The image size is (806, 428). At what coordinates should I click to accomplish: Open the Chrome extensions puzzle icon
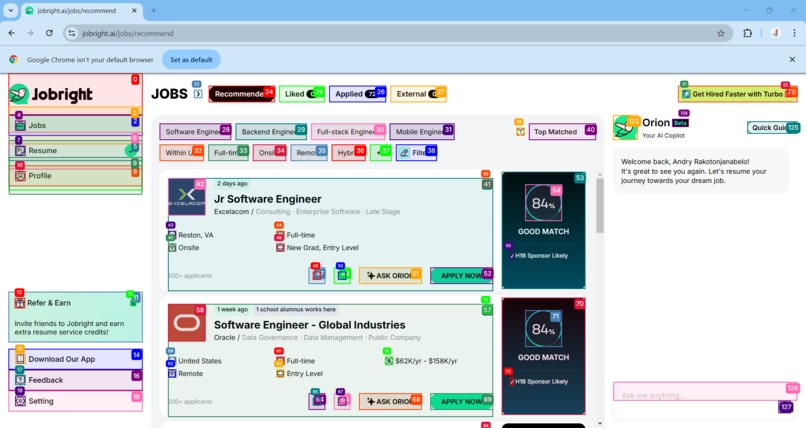pyautogui.click(x=747, y=33)
